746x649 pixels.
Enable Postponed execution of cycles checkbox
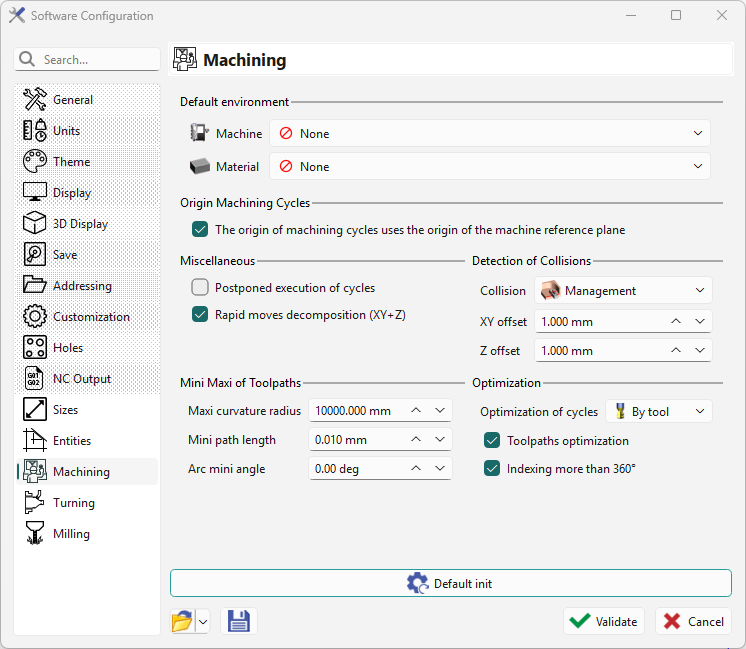click(200, 288)
